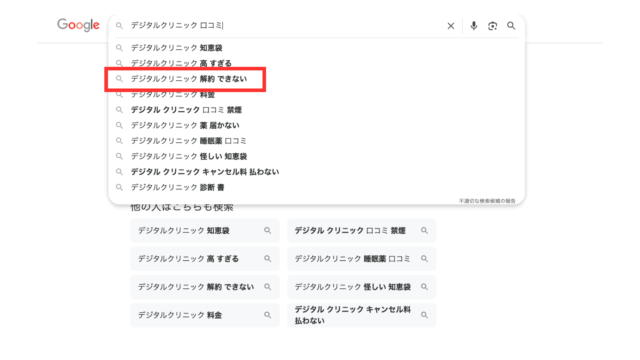
Task: Pick autocomplete suggestion デジタルクリニック 怪しい 知恵袋
Action: coord(317,156)
